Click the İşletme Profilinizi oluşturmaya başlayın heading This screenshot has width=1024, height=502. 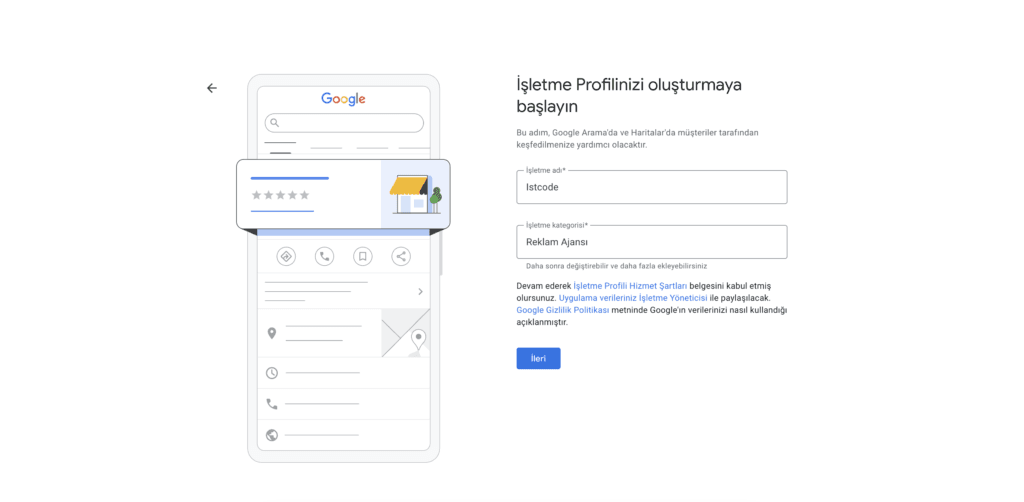click(x=629, y=95)
